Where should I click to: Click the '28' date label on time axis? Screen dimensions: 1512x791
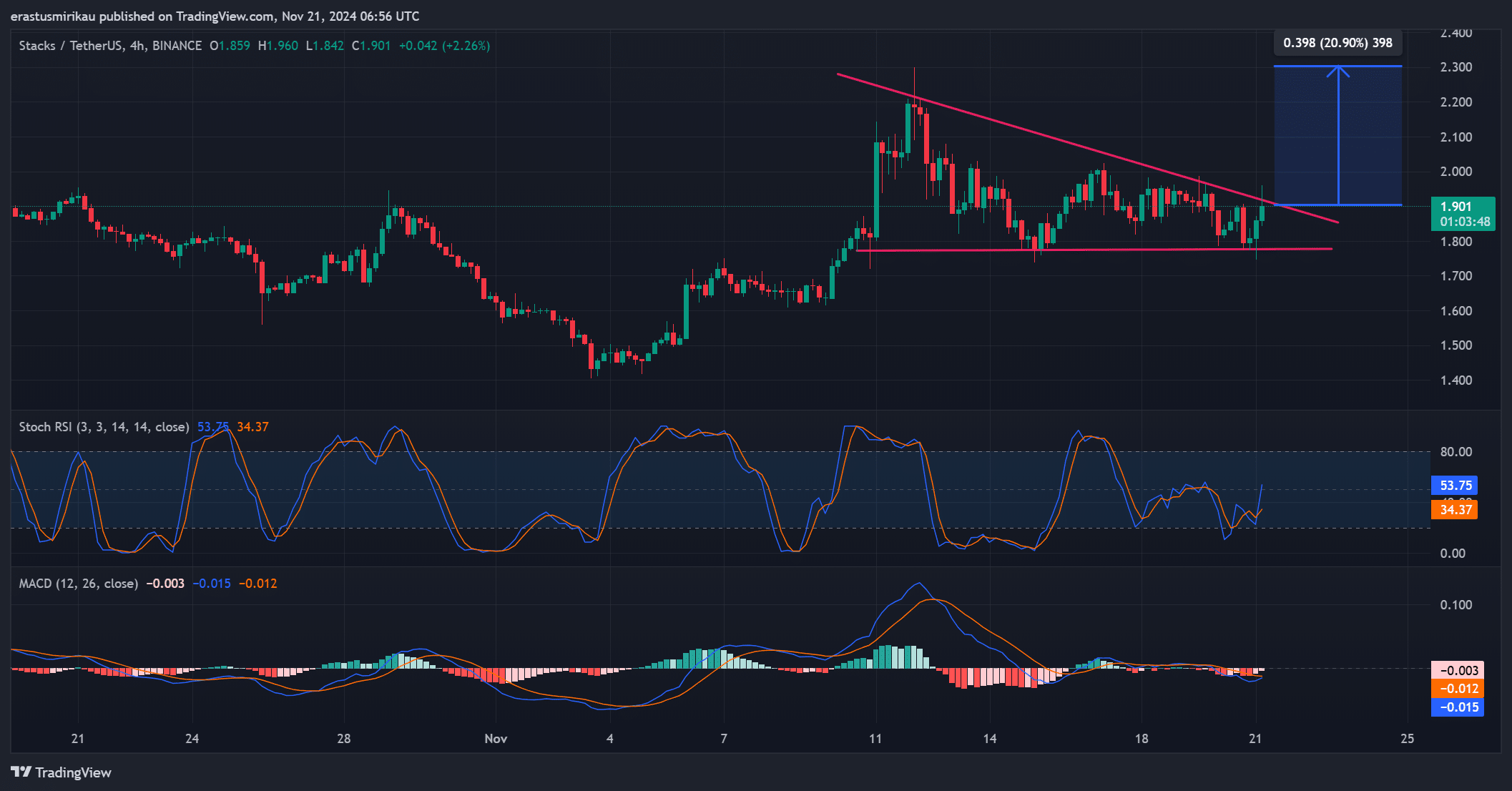[344, 739]
